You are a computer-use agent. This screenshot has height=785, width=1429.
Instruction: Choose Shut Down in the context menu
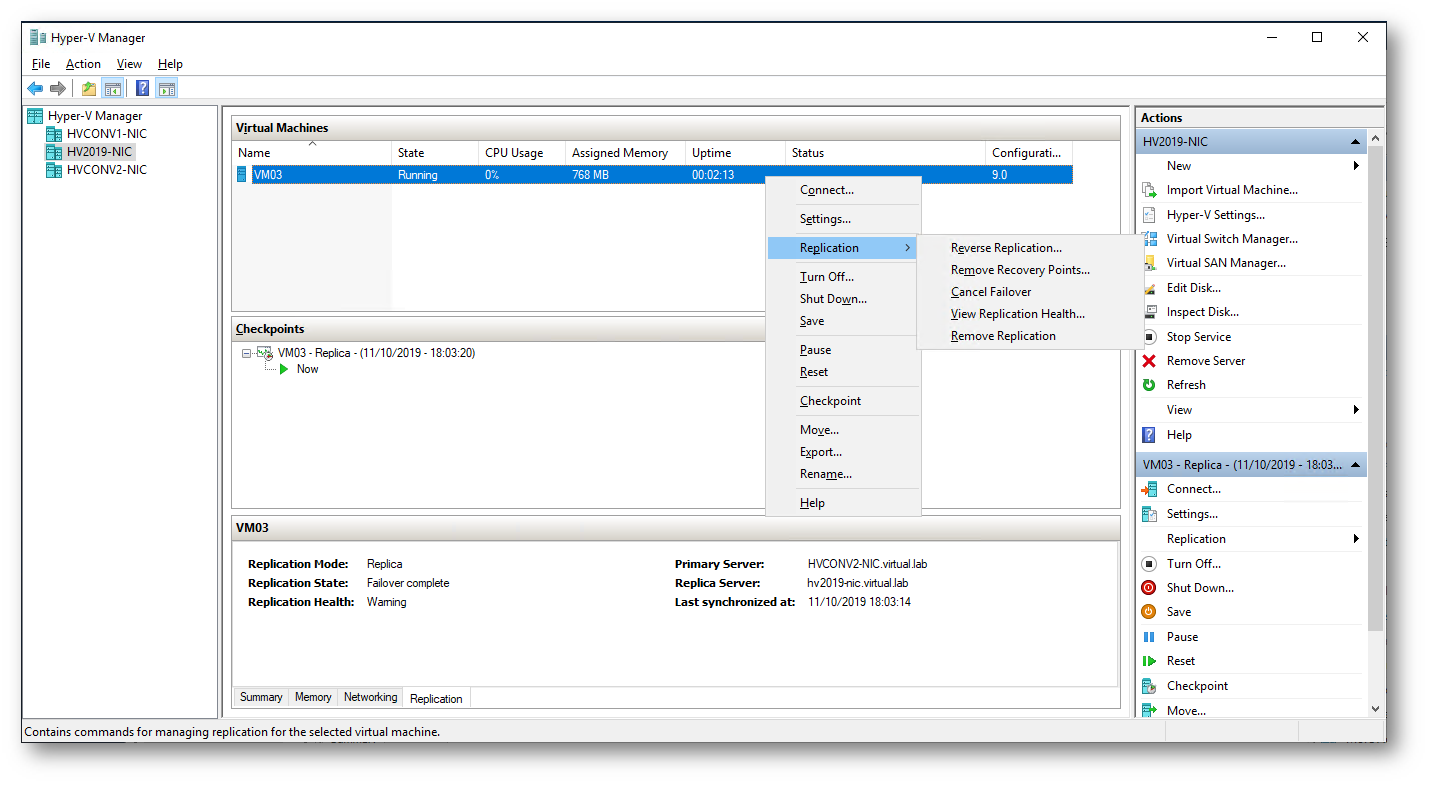coord(843,299)
